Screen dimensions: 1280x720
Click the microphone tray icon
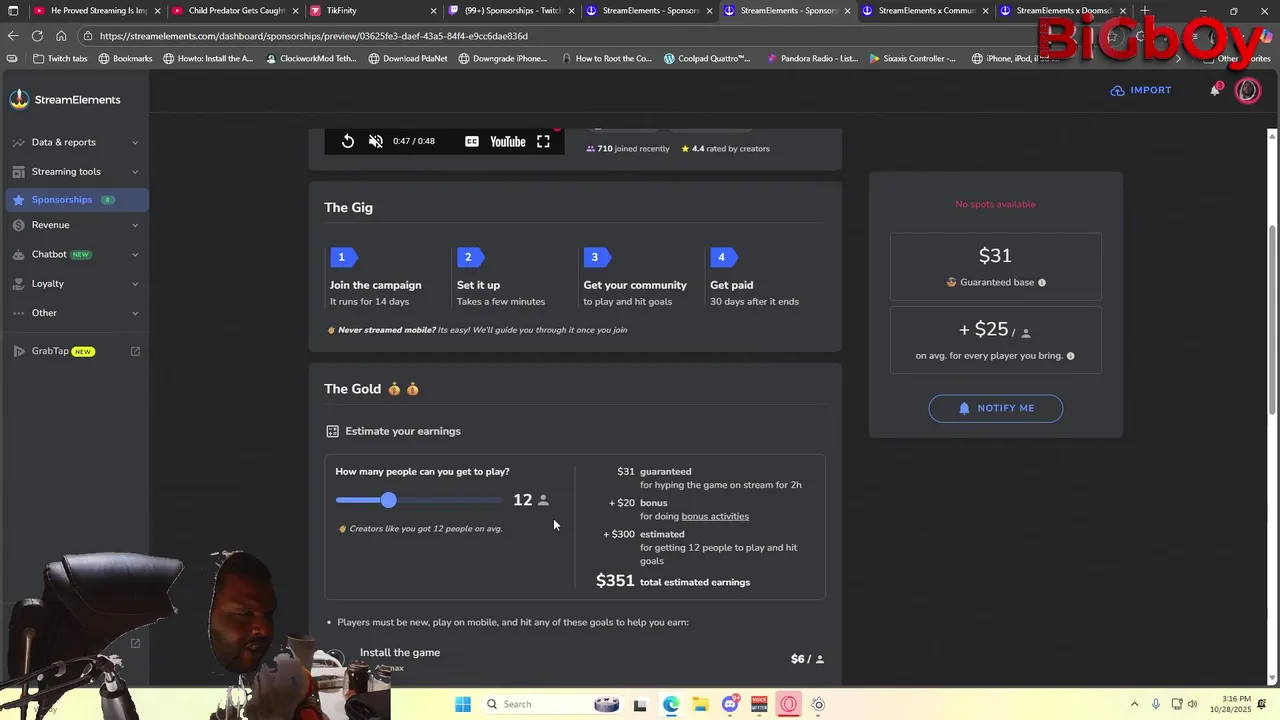click(1156, 704)
